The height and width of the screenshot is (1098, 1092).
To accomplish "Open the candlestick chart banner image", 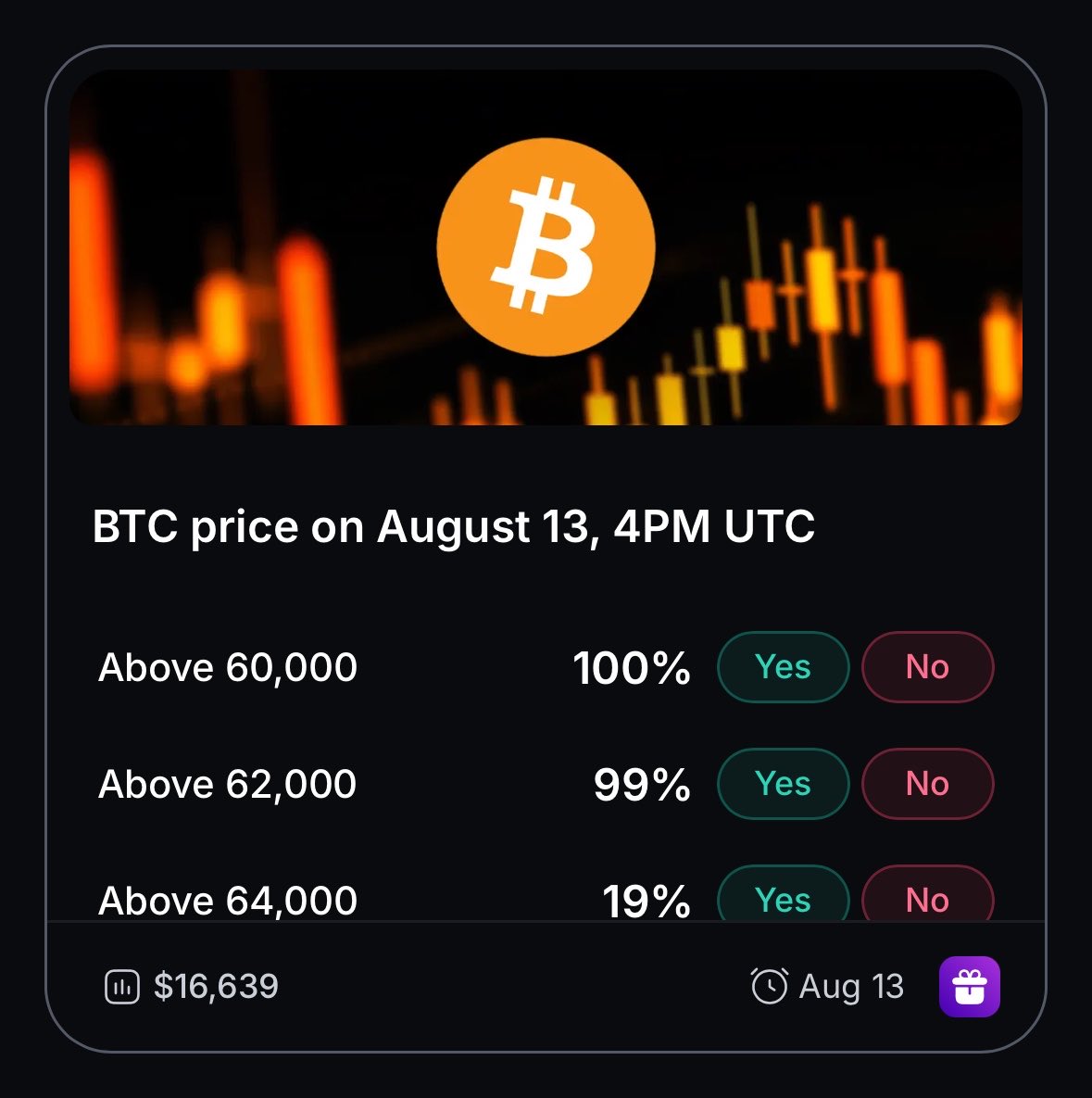I will pos(546,247).
